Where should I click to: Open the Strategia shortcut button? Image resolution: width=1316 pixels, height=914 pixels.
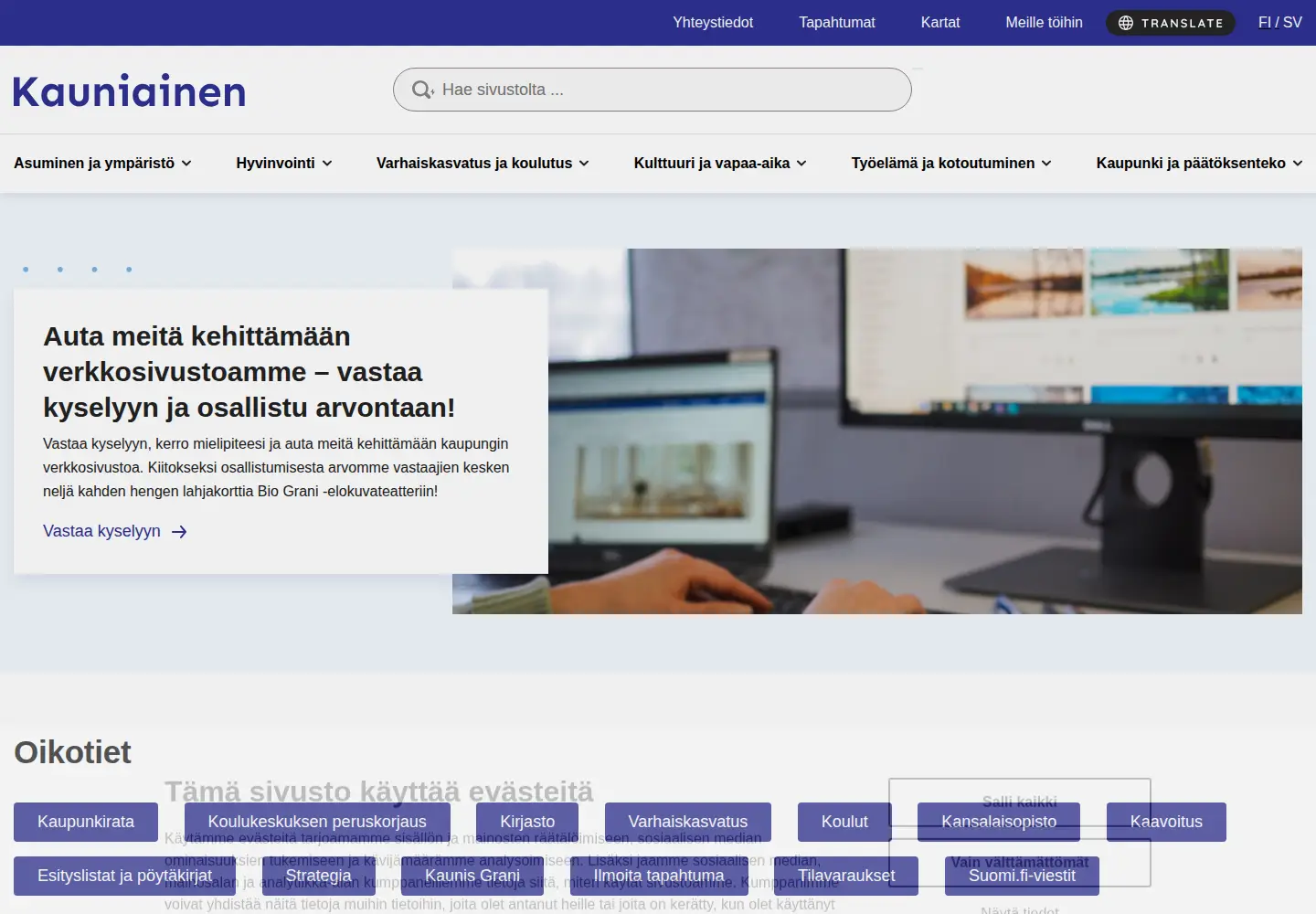[x=318, y=876]
